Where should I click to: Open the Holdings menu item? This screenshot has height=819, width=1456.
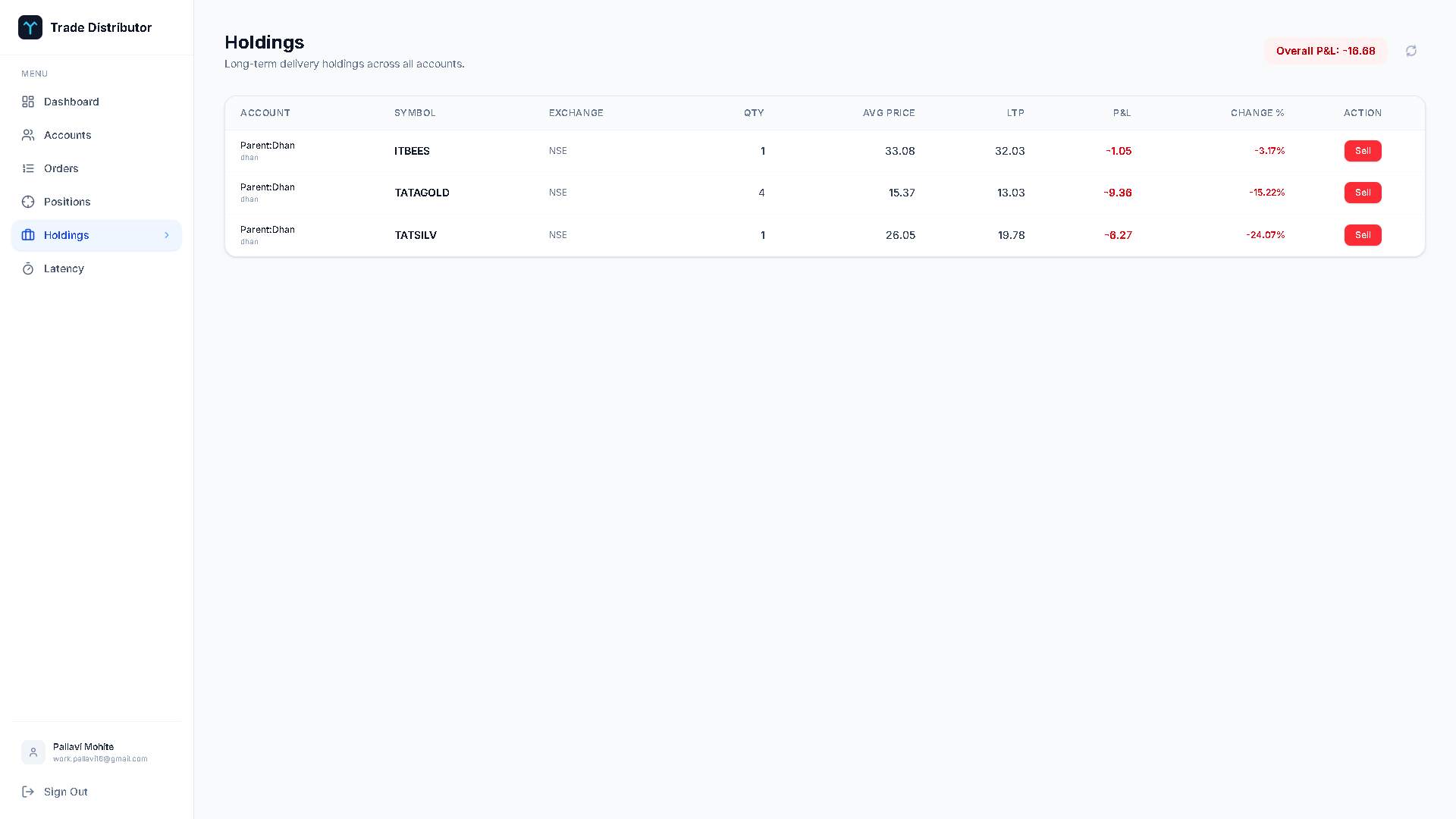tap(67, 235)
